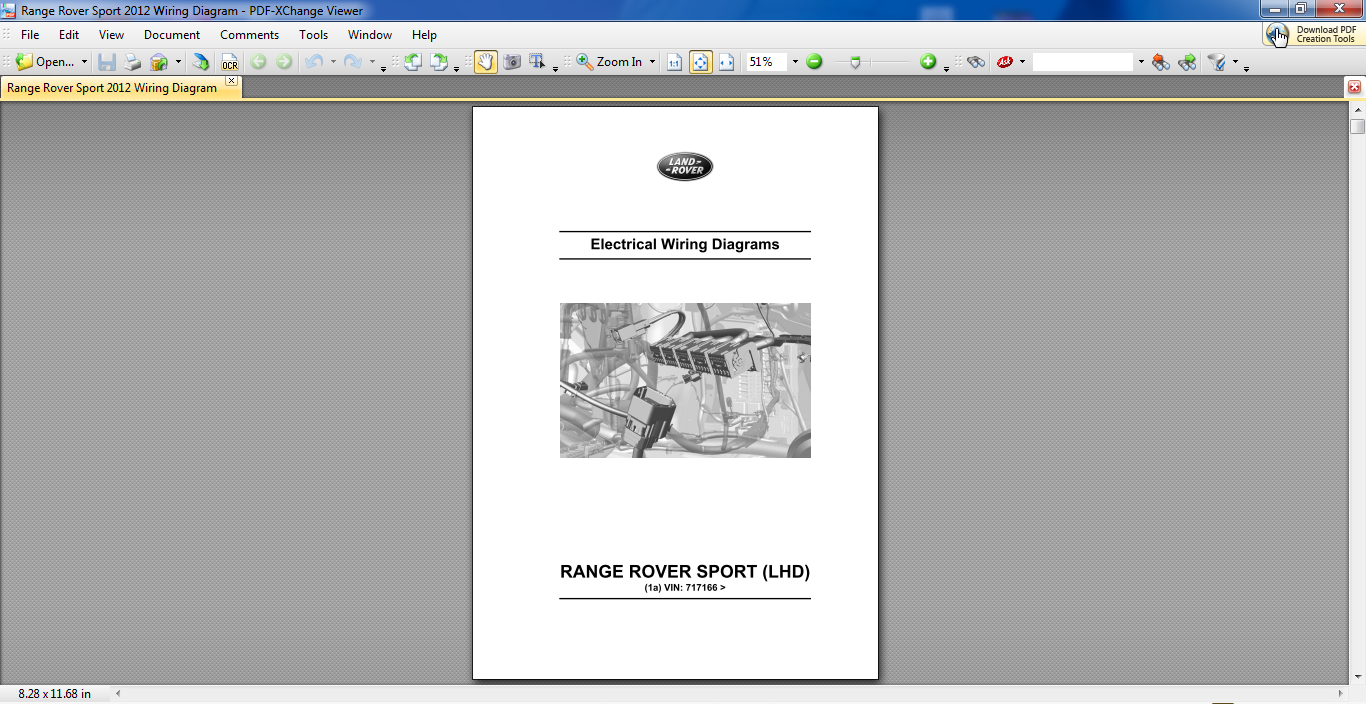Close the document tab with its small x
Screen dimensions: 1366x704
[231, 81]
